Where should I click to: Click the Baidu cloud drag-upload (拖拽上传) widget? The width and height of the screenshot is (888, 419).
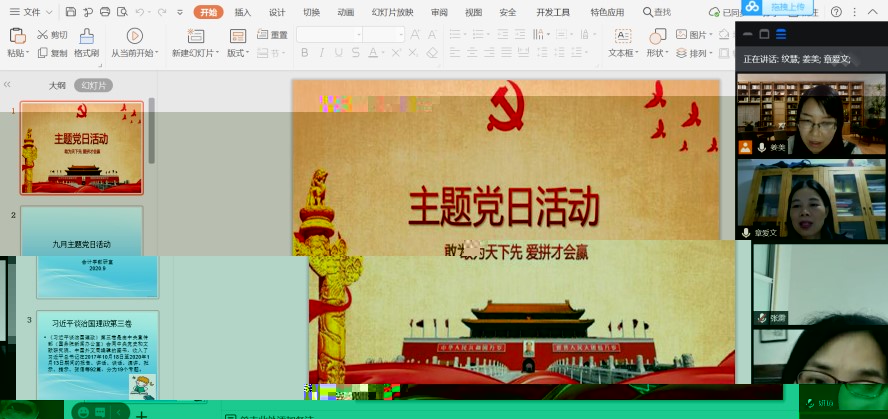[x=778, y=7]
